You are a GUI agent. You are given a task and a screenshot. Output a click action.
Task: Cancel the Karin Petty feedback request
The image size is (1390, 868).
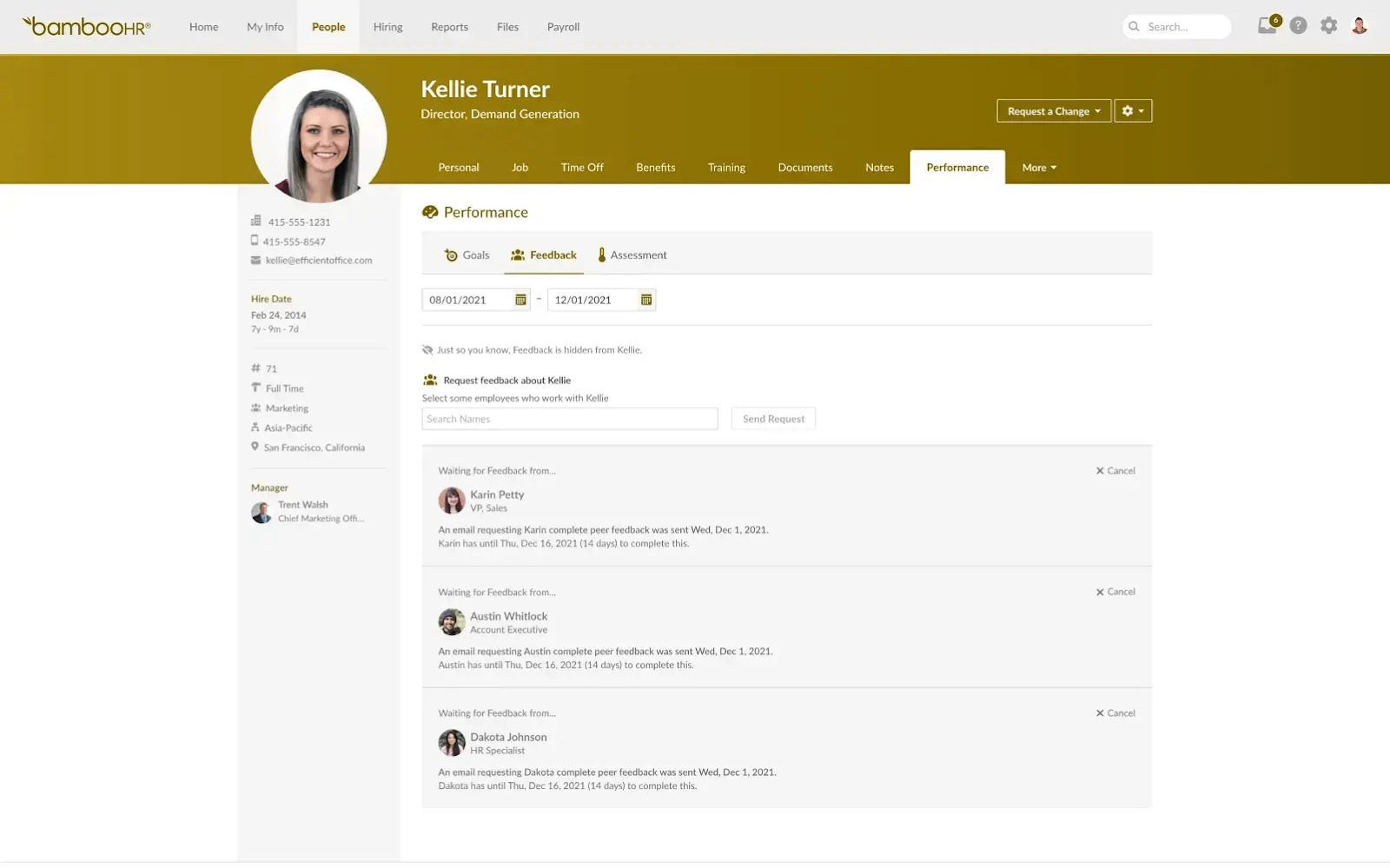(x=1115, y=471)
